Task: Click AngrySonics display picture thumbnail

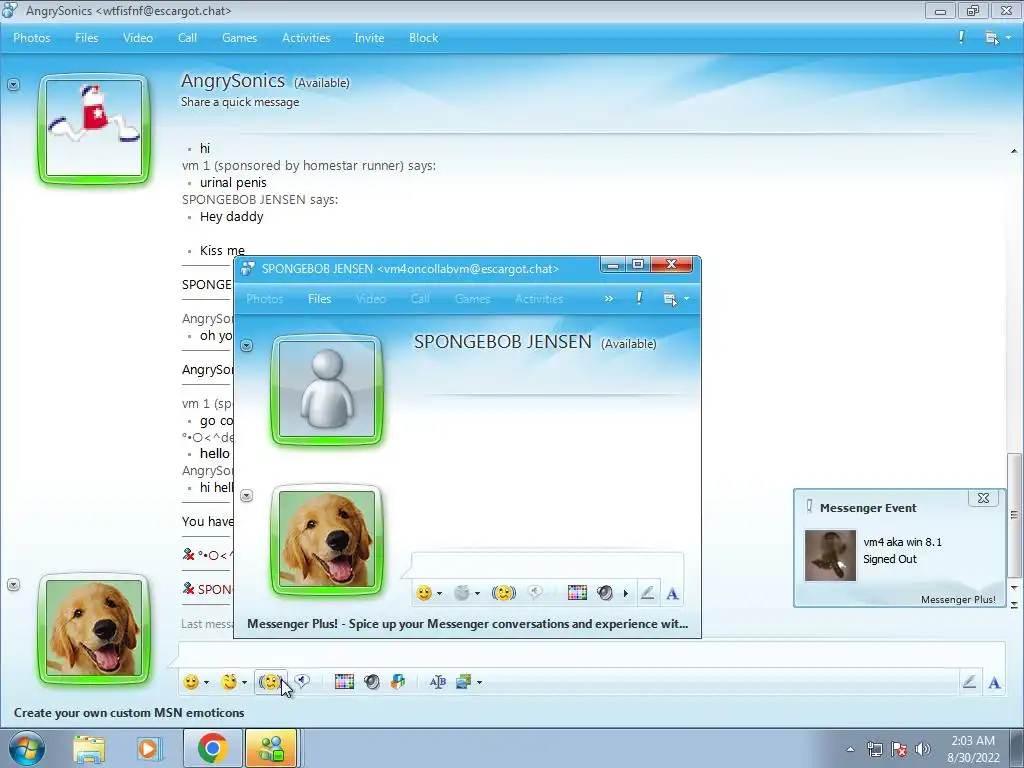Action: 94,129
